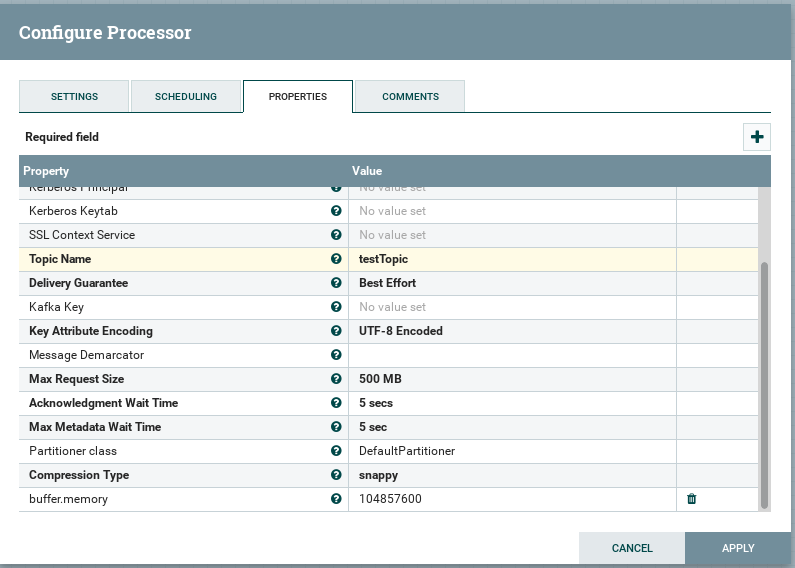This screenshot has height=568, width=795.
Task: Select the Max Metadata Wait Time label
Action: [95, 427]
